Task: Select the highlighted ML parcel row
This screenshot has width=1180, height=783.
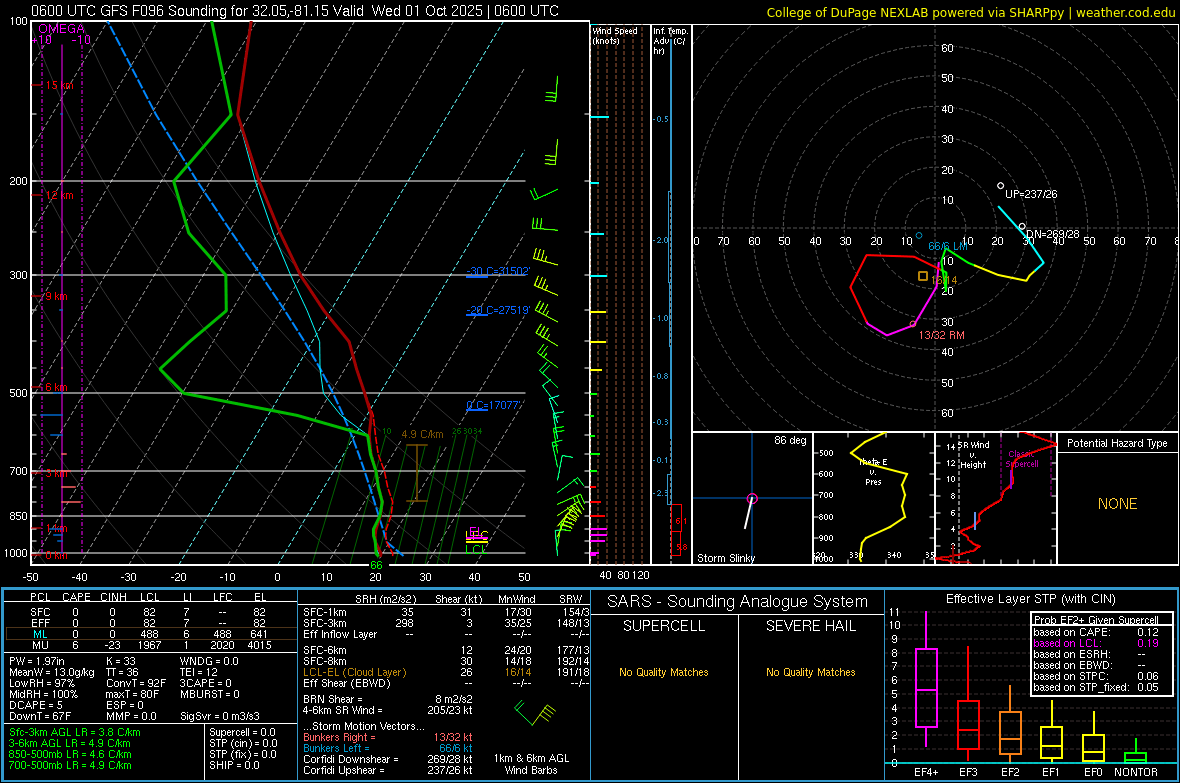Action: [151, 634]
